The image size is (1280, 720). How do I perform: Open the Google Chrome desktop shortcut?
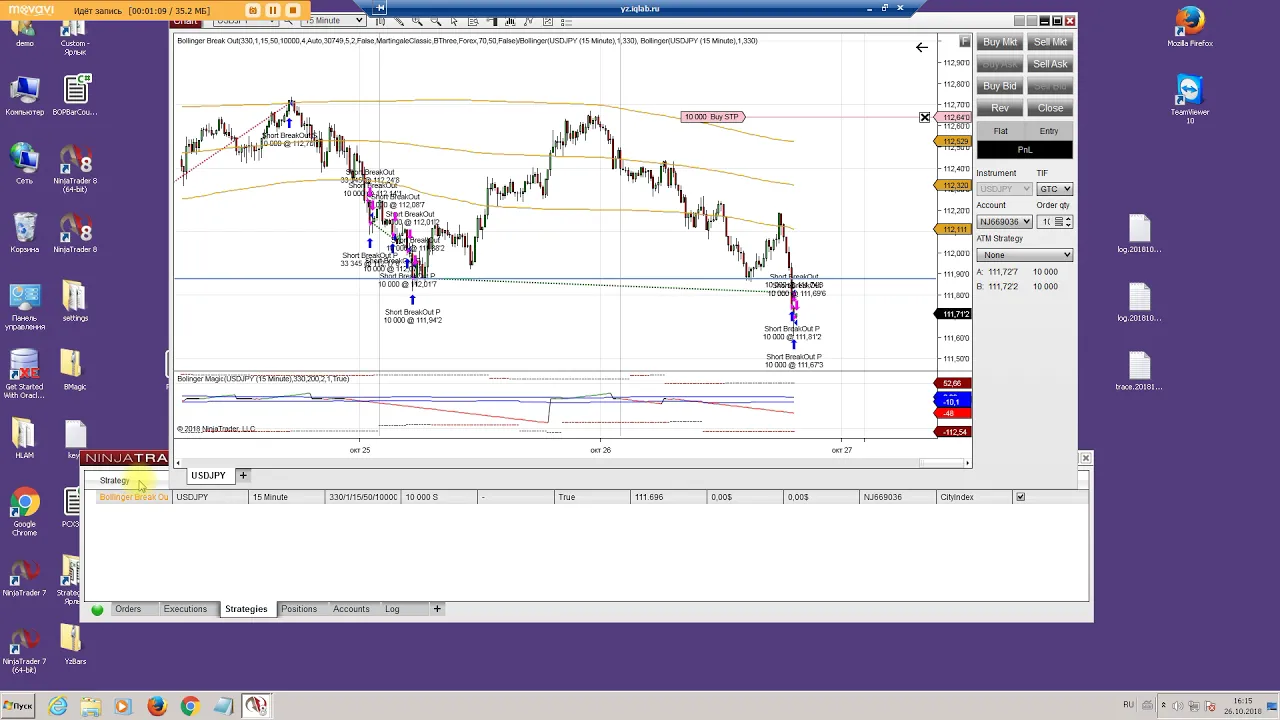point(25,513)
